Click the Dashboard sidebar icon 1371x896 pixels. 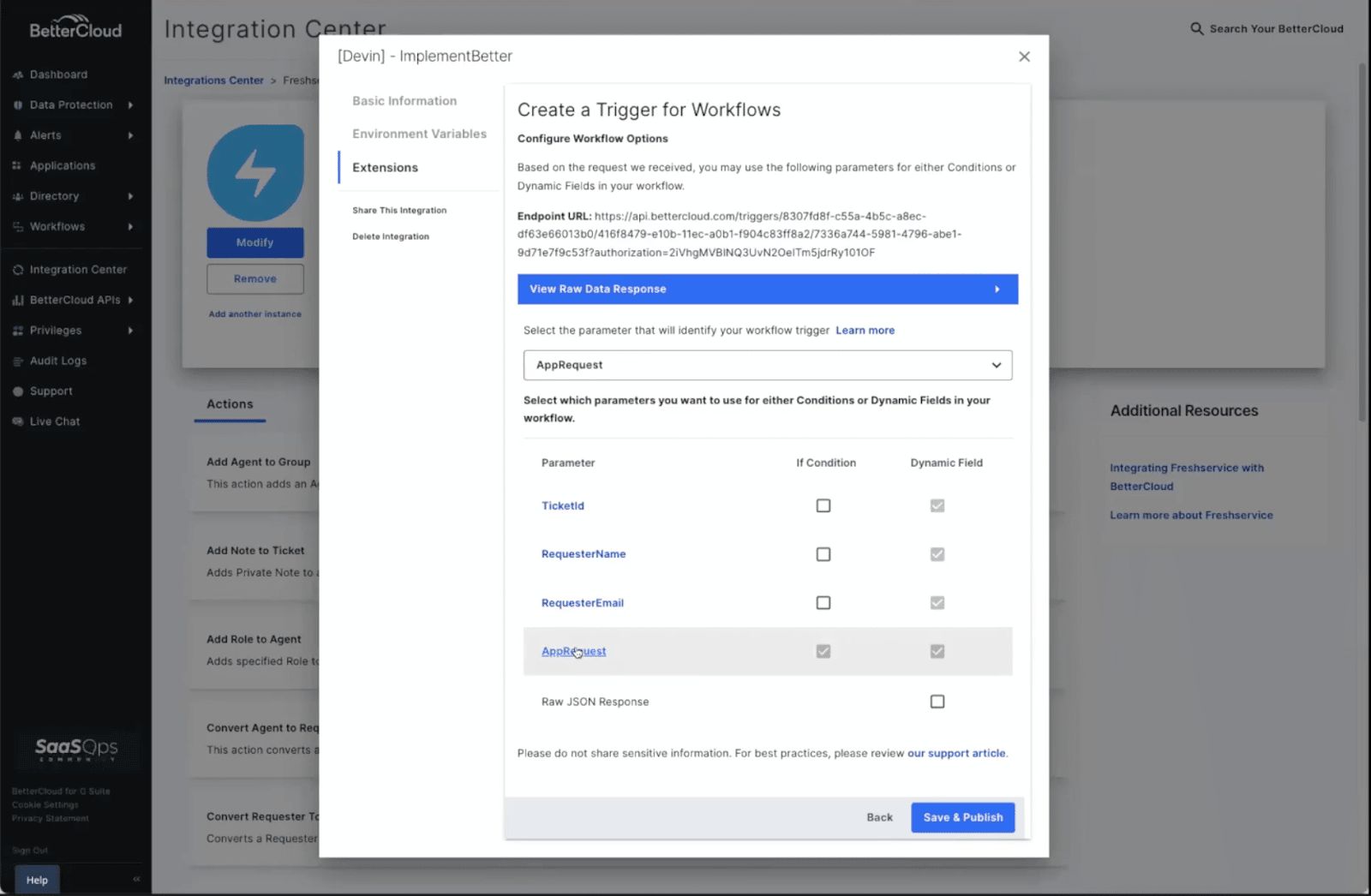click(x=18, y=75)
